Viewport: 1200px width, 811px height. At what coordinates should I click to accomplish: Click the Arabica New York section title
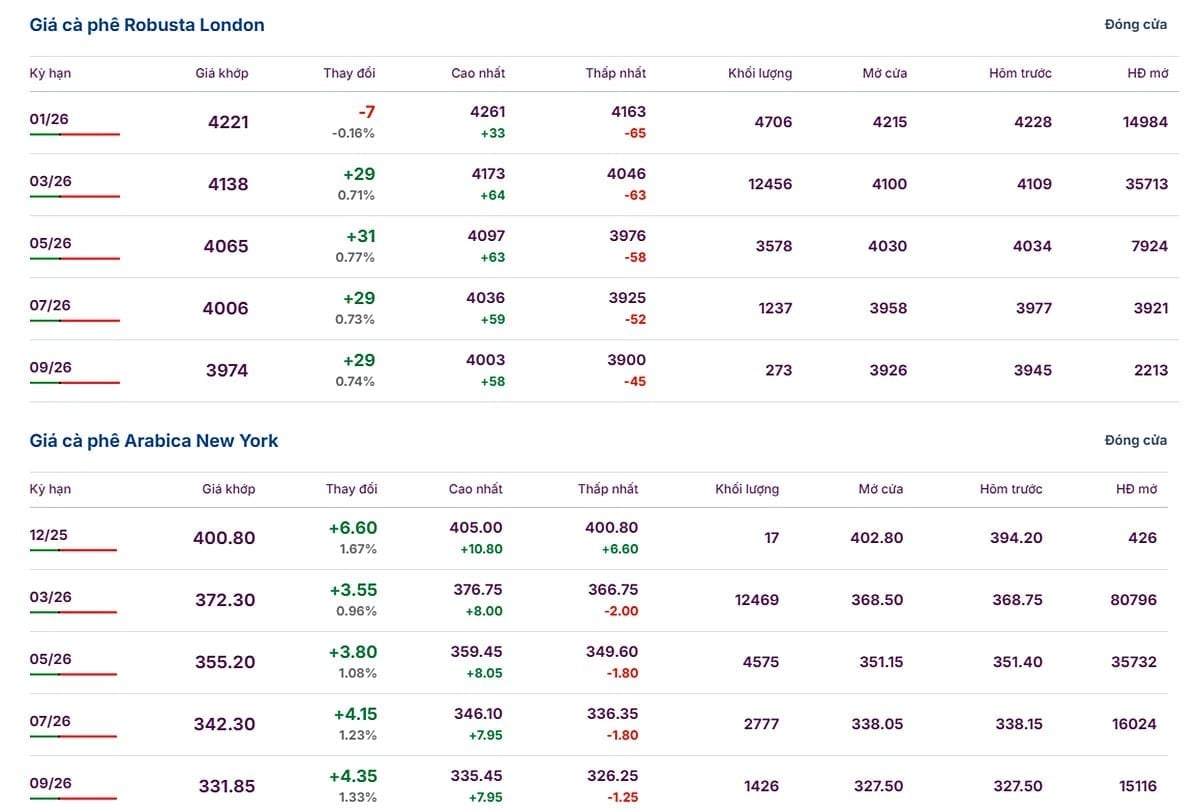click(154, 441)
